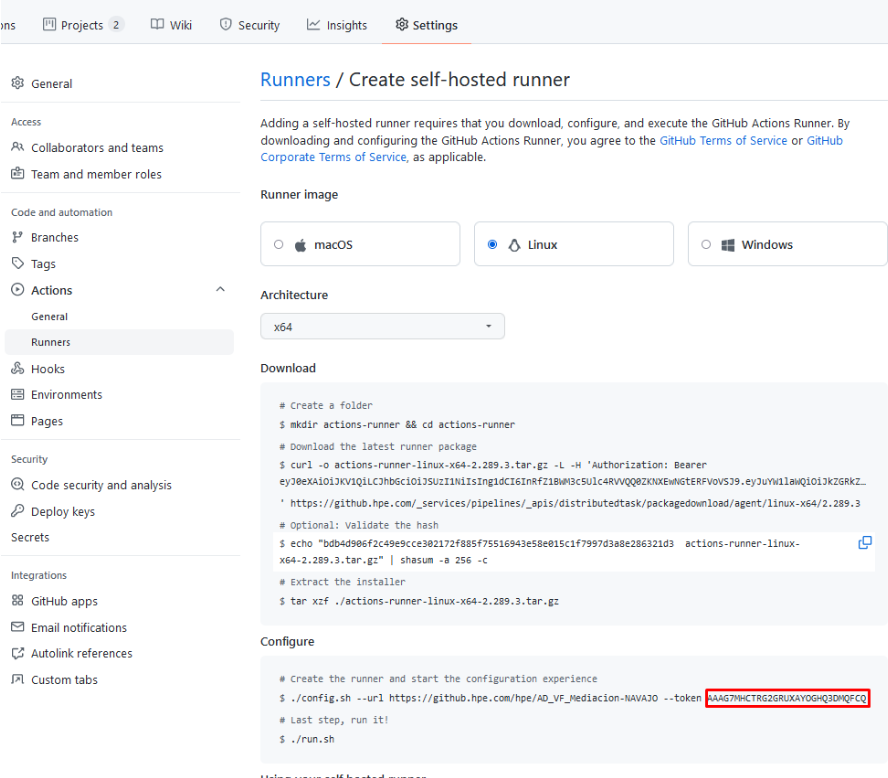Click the Custom tabs icon
The image size is (888, 778).
point(18,679)
